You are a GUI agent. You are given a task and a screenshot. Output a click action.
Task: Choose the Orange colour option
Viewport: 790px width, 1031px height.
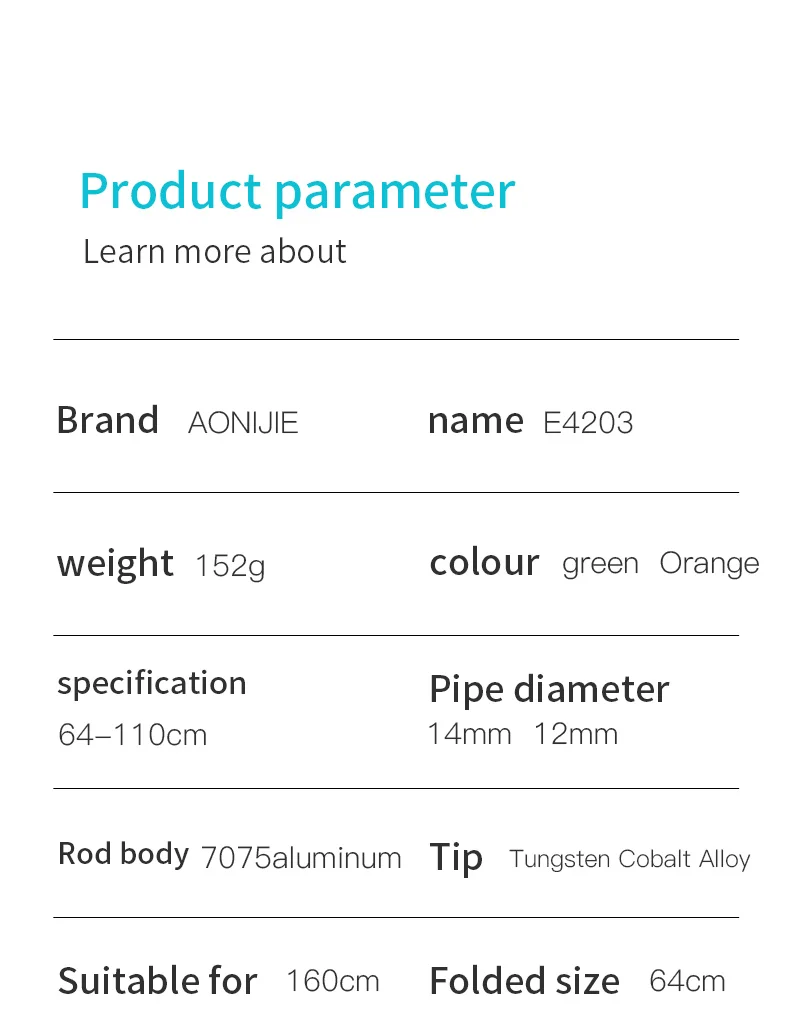pyautogui.click(x=709, y=564)
